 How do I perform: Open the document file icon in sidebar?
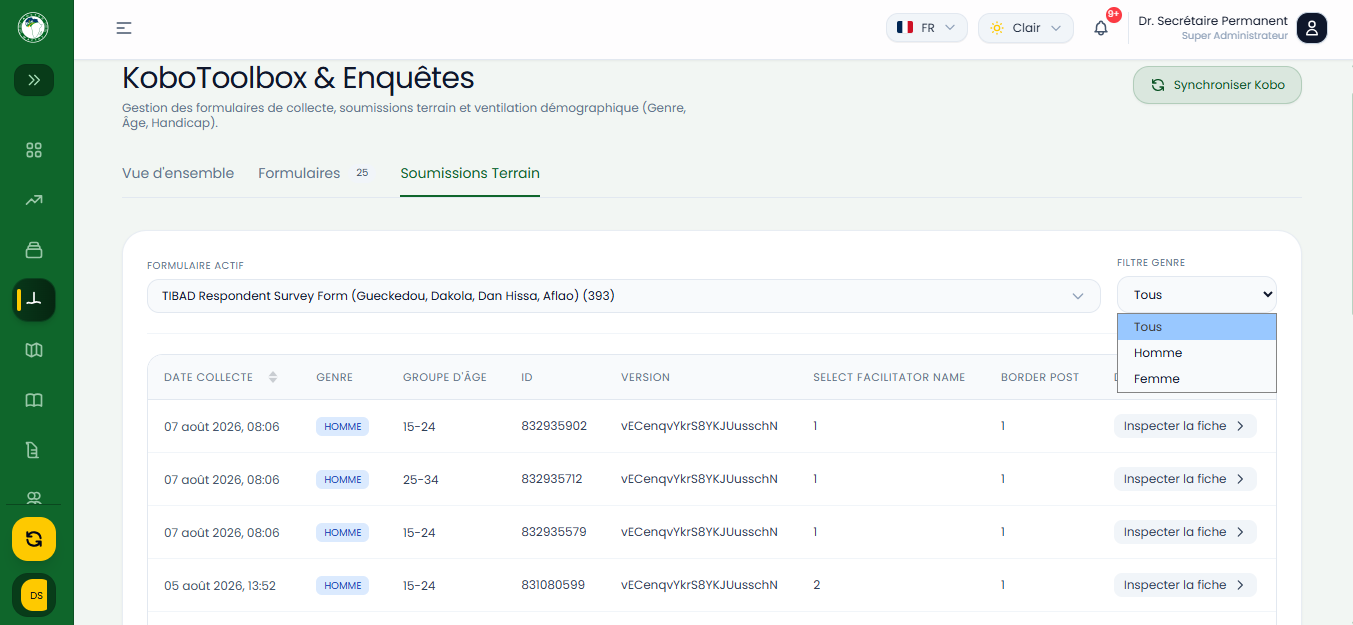tap(34, 450)
